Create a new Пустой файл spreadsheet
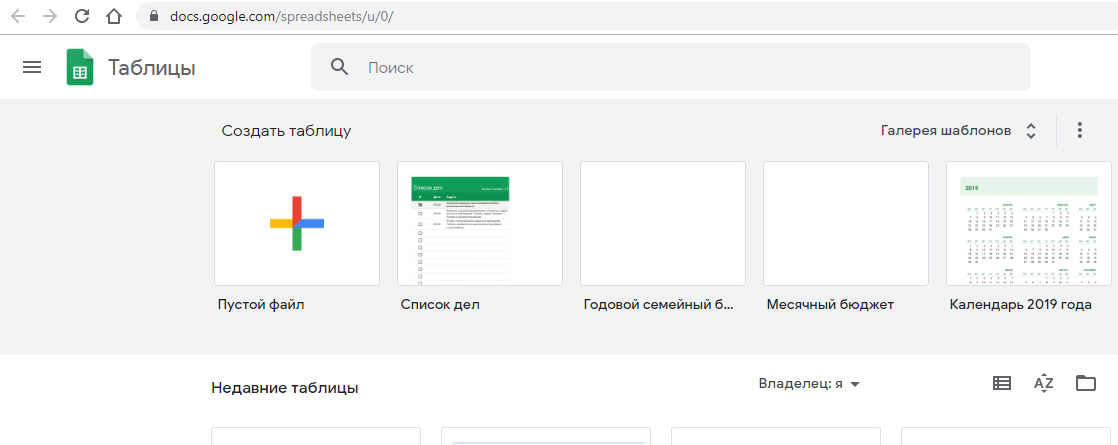 (297, 223)
